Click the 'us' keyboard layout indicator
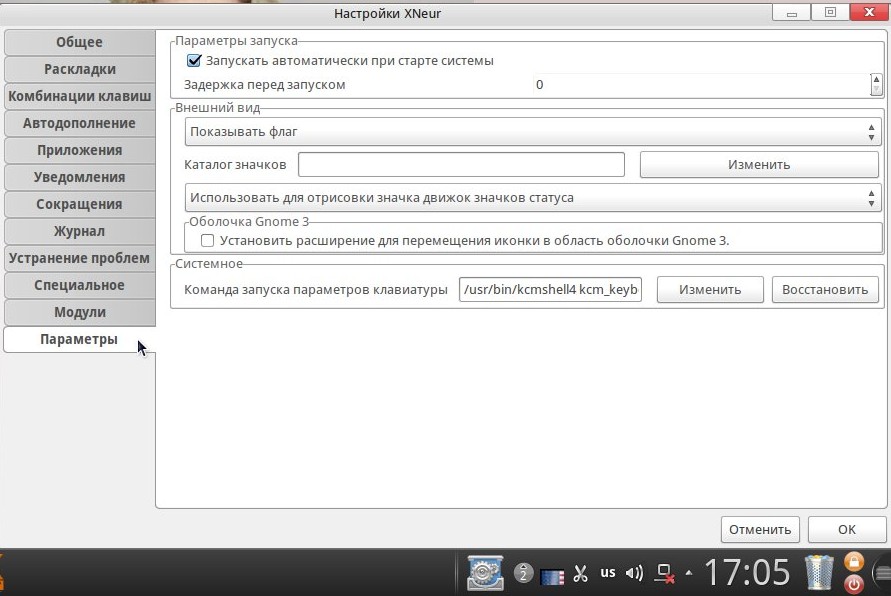 click(608, 573)
